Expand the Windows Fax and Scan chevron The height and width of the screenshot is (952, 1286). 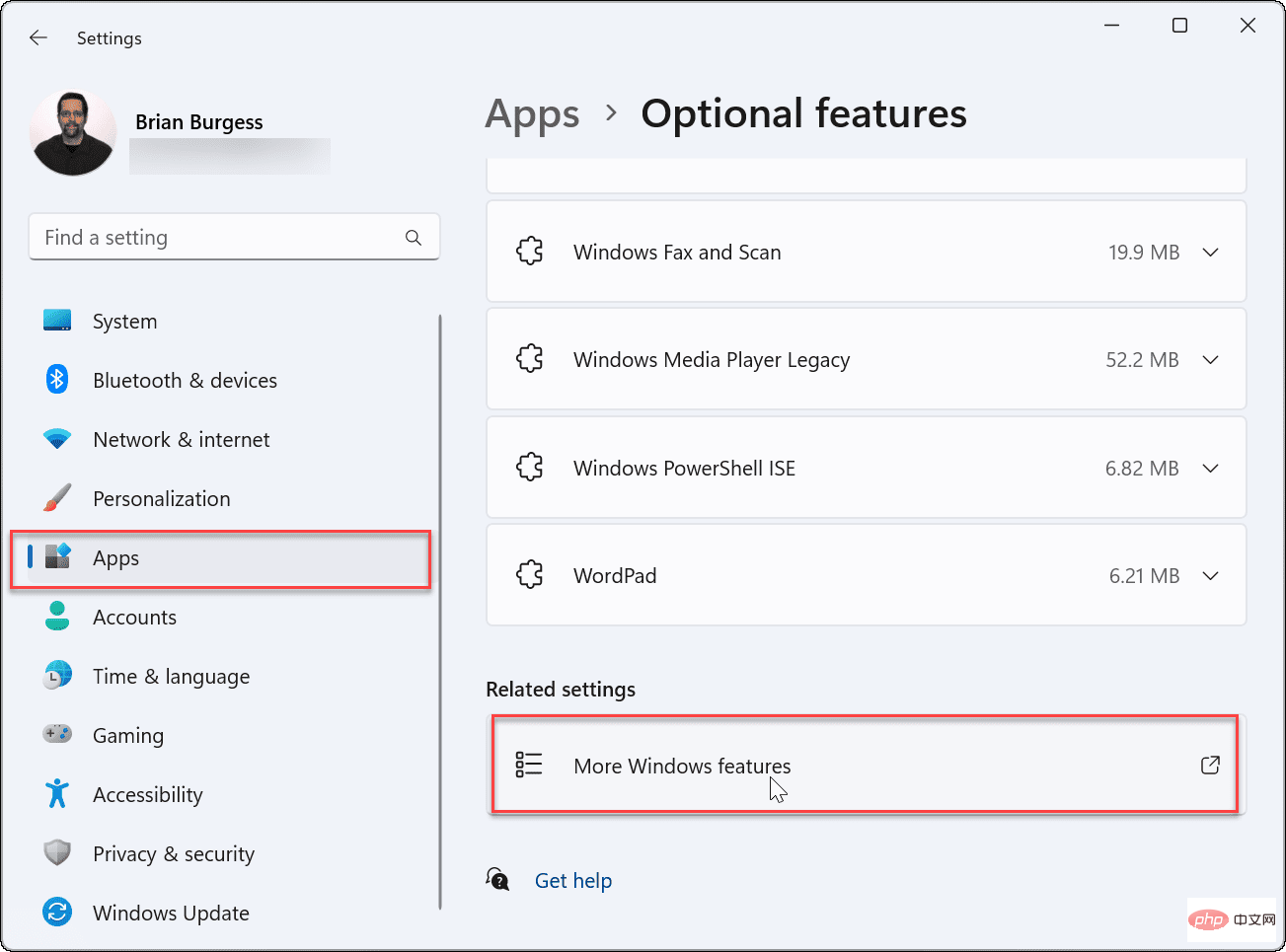[x=1211, y=253]
